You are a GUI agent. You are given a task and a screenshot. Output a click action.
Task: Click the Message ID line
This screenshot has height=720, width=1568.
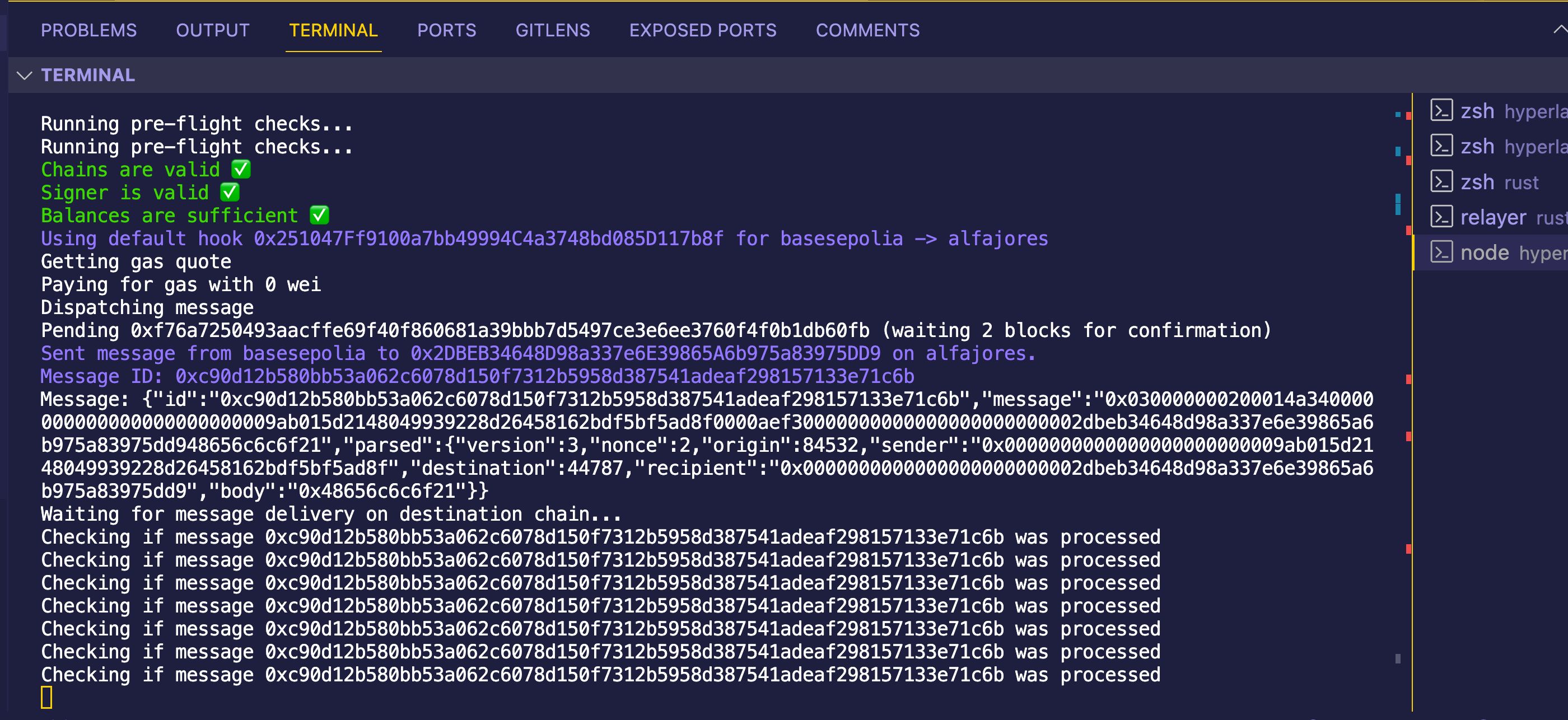click(477, 376)
